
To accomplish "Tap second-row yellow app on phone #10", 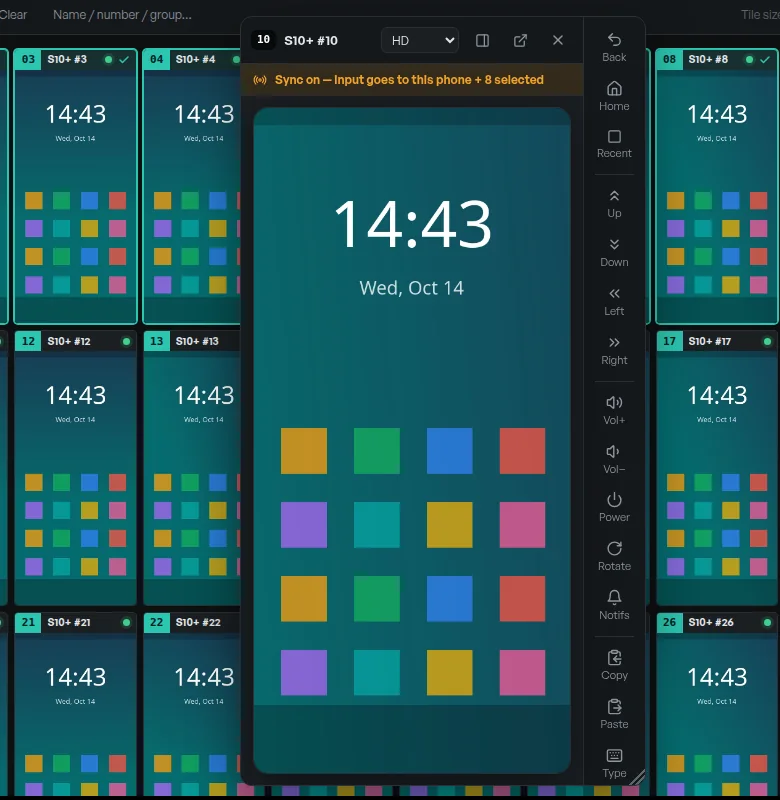I will [x=449, y=525].
